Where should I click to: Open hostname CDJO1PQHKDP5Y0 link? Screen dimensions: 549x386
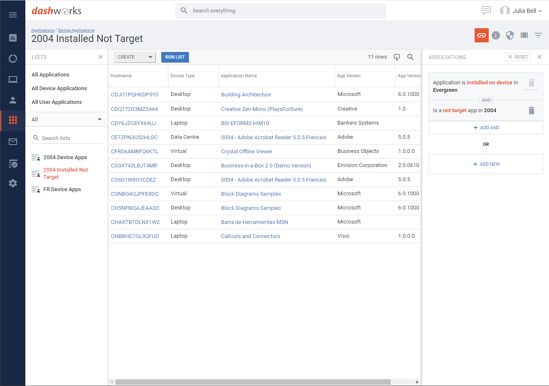(x=134, y=95)
